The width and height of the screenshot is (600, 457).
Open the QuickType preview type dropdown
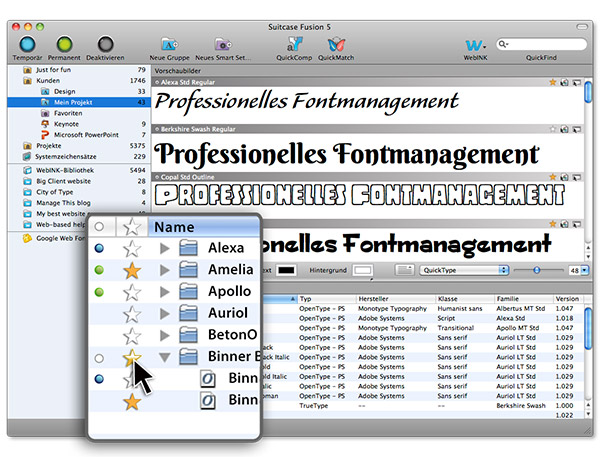pyautogui.click(x=464, y=270)
